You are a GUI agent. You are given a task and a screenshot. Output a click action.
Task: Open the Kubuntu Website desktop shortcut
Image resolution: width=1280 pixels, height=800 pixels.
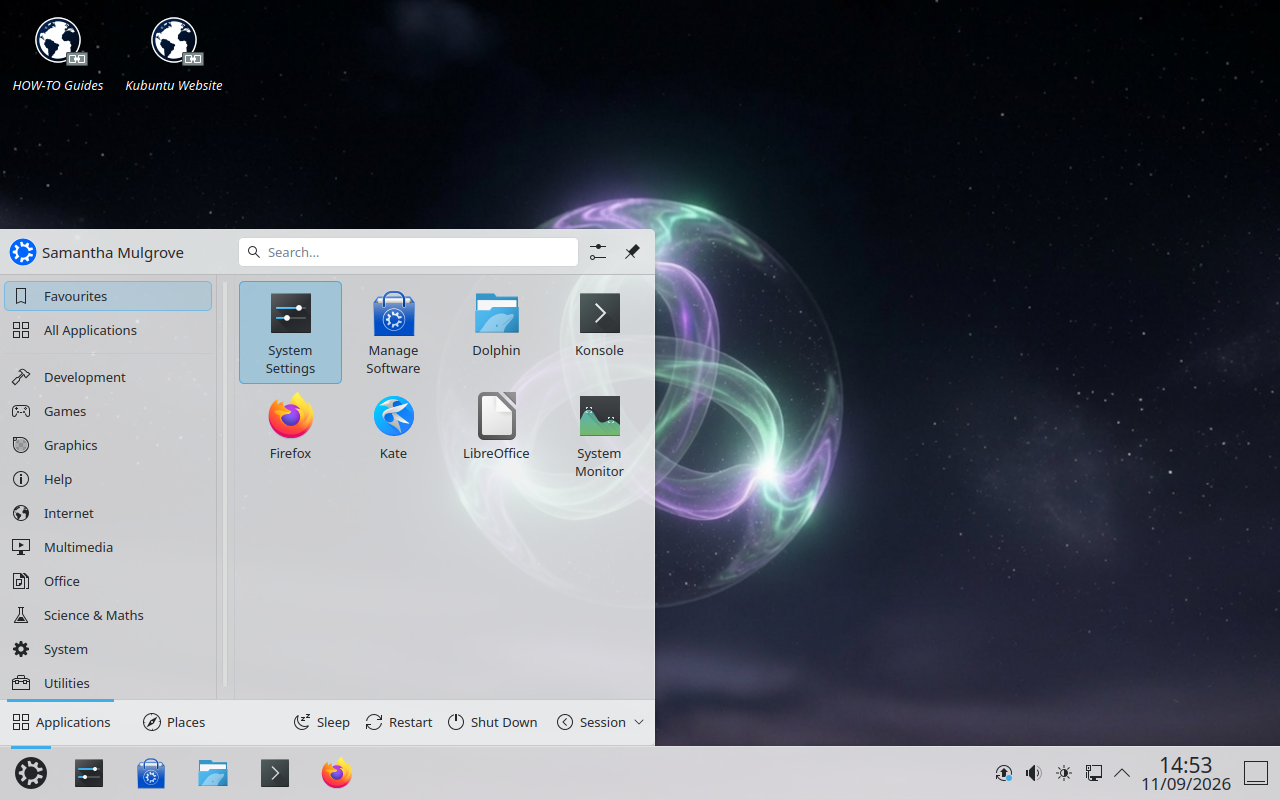[174, 56]
